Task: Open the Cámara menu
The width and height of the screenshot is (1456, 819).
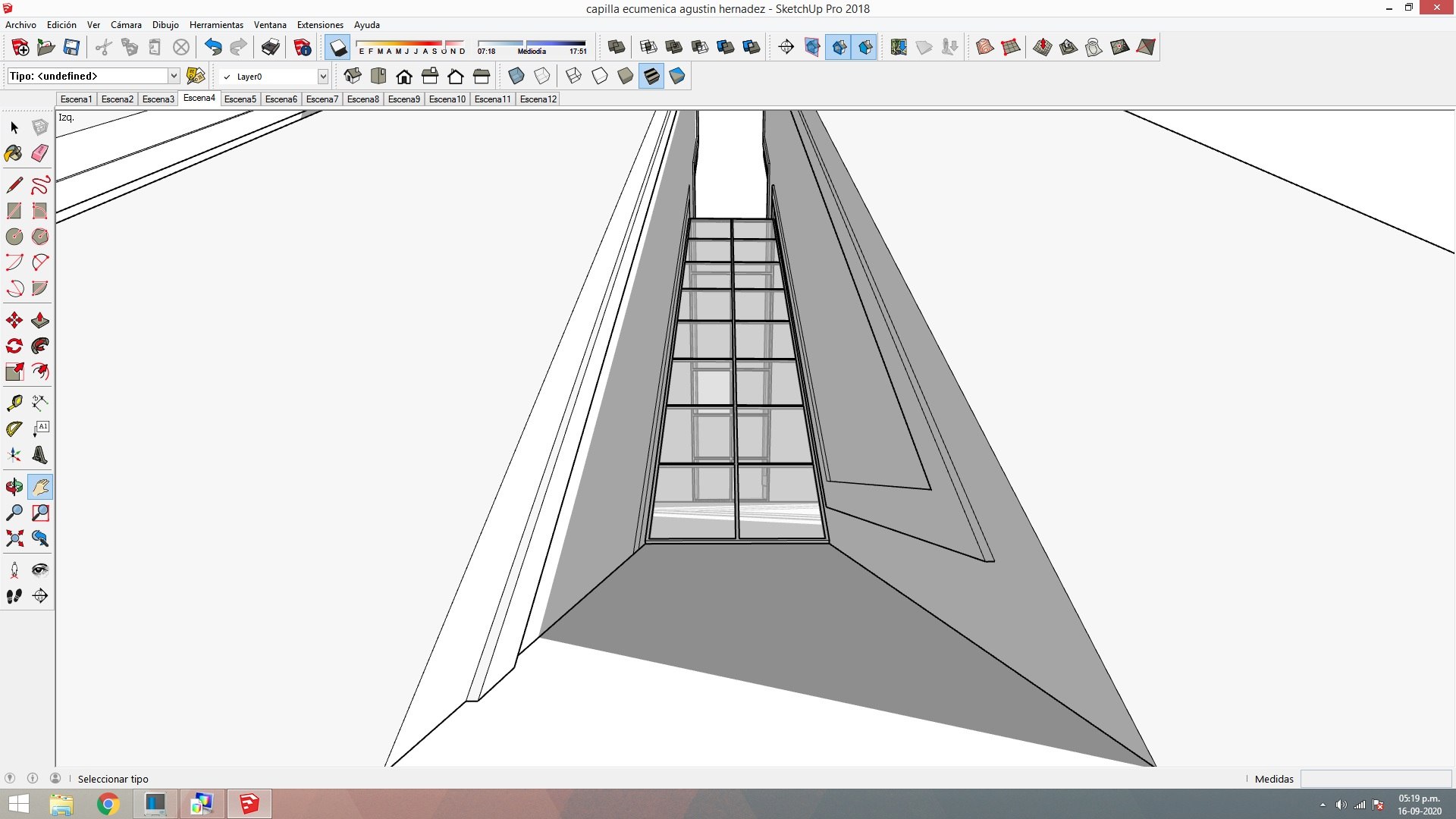Action: (126, 25)
